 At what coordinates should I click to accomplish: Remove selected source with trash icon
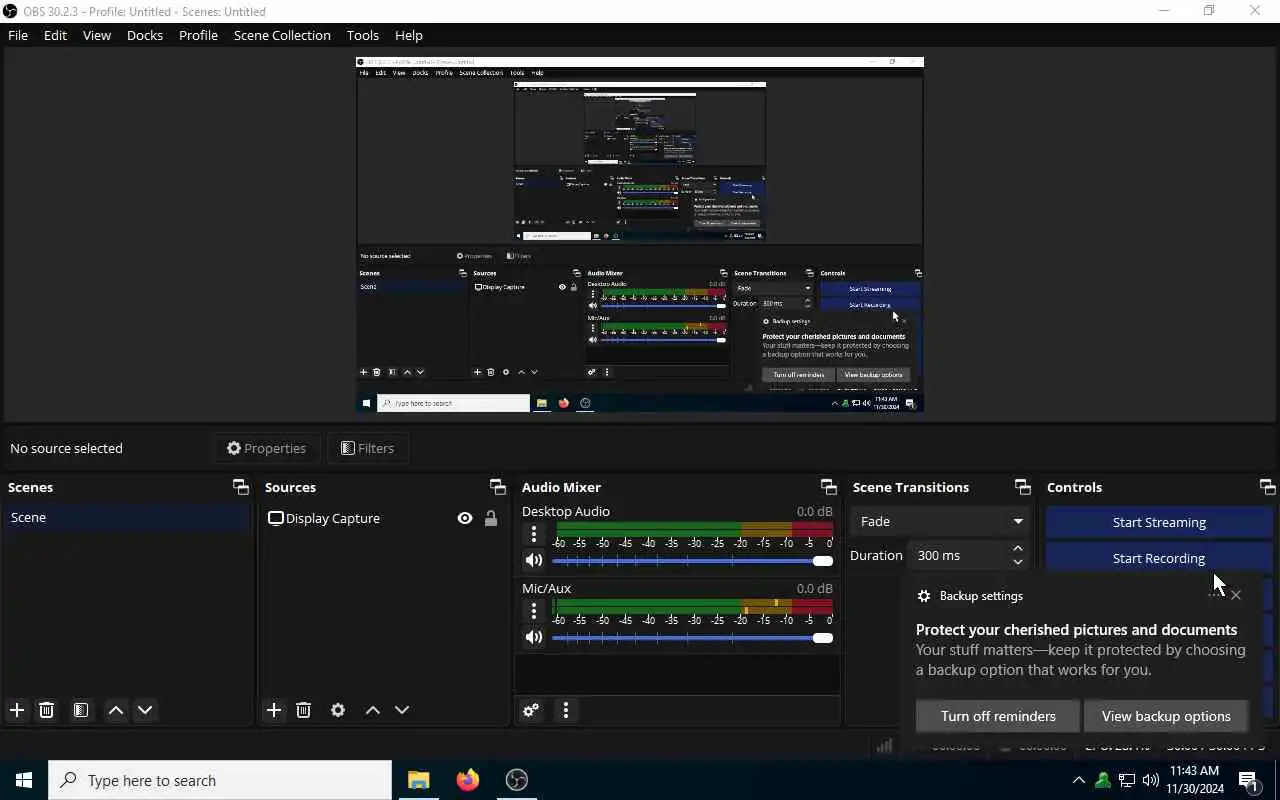pyautogui.click(x=303, y=710)
